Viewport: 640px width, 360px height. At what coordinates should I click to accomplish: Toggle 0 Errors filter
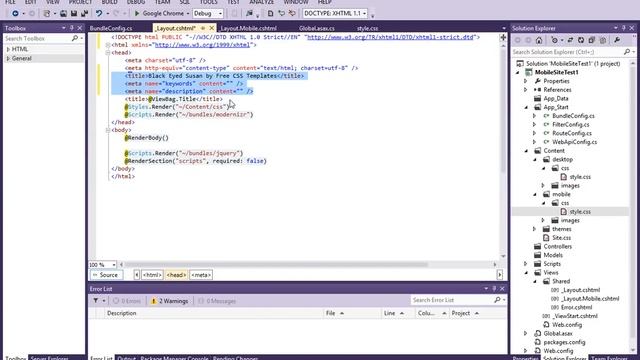pos(127,301)
